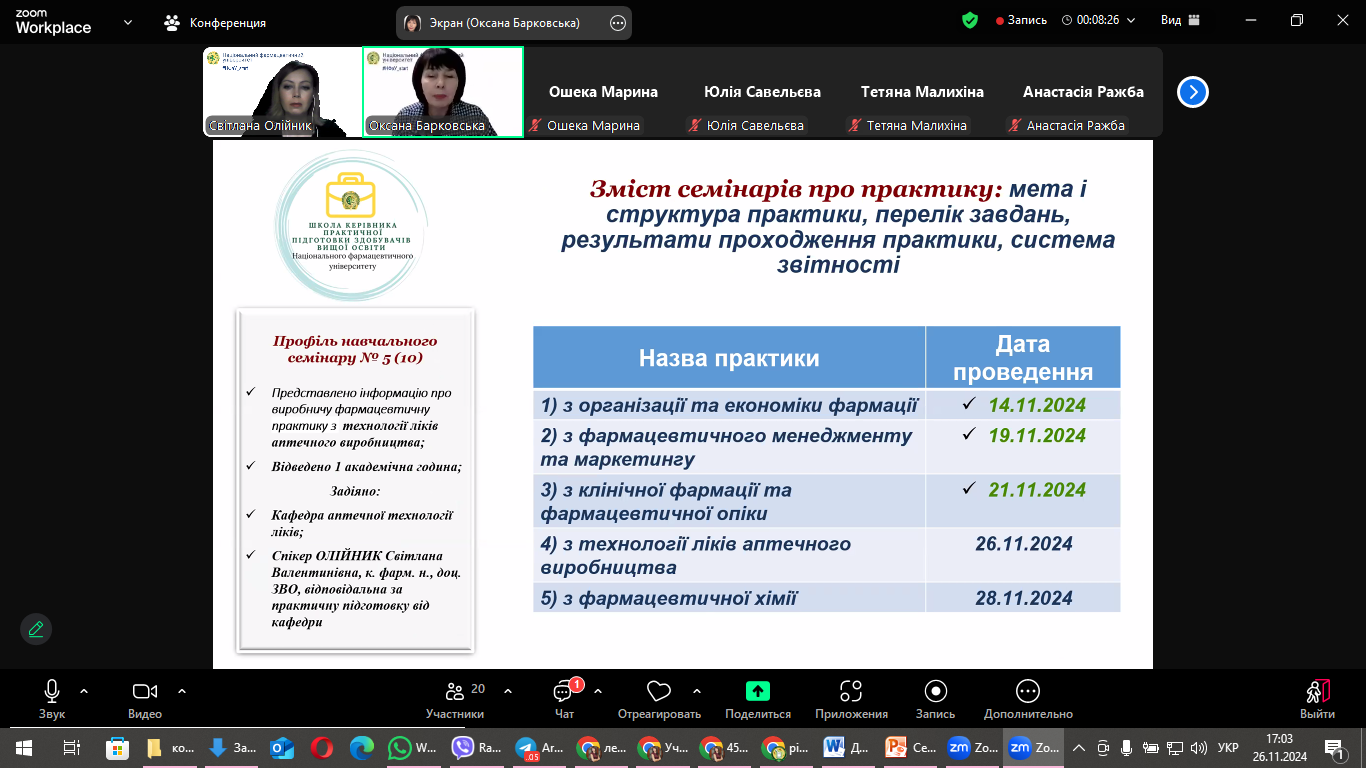The image size is (1366, 768).
Task: Open the Приложения apps panel
Action: coord(851,699)
